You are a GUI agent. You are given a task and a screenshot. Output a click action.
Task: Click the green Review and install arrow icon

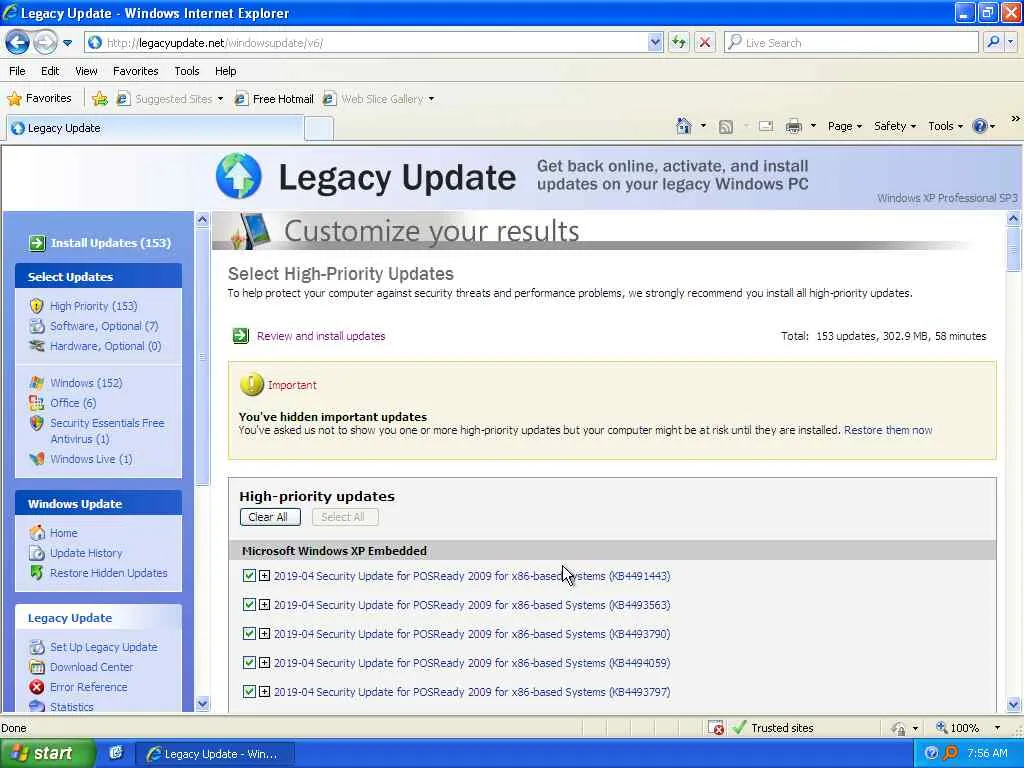(241, 336)
